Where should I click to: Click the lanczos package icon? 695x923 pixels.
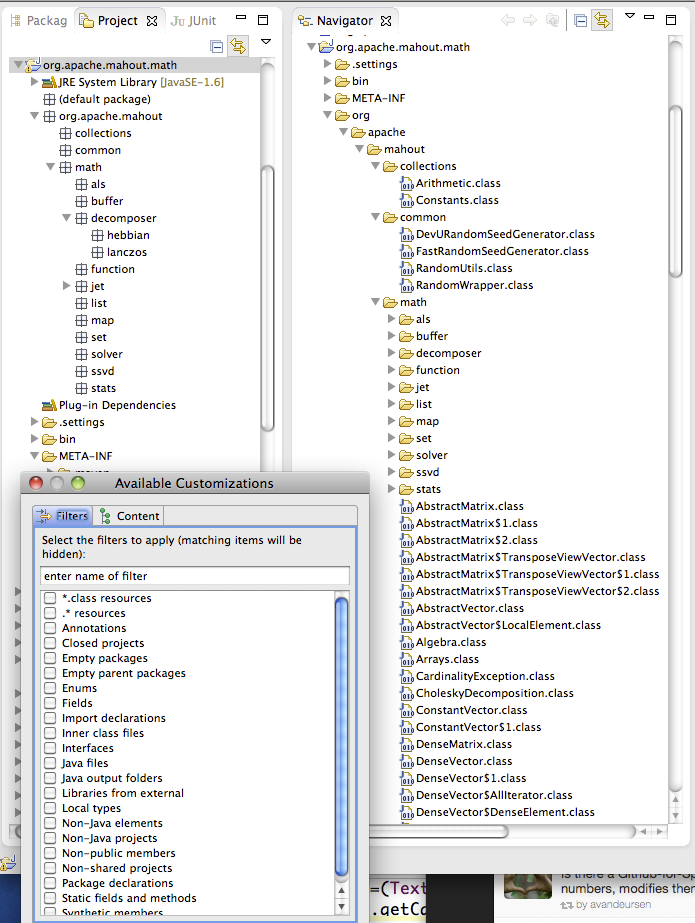(x=98, y=252)
